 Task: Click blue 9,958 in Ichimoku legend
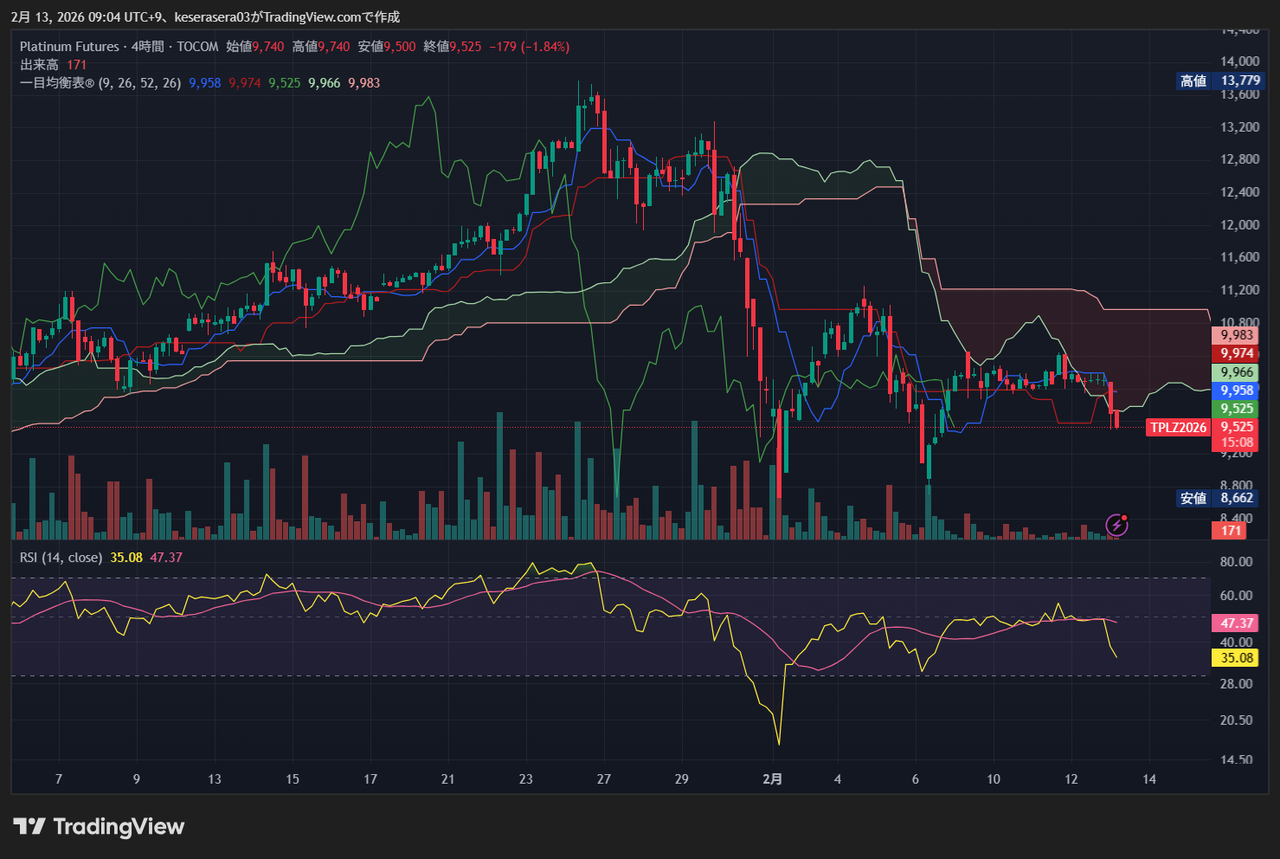pyautogui.click(x=205, y=83)
